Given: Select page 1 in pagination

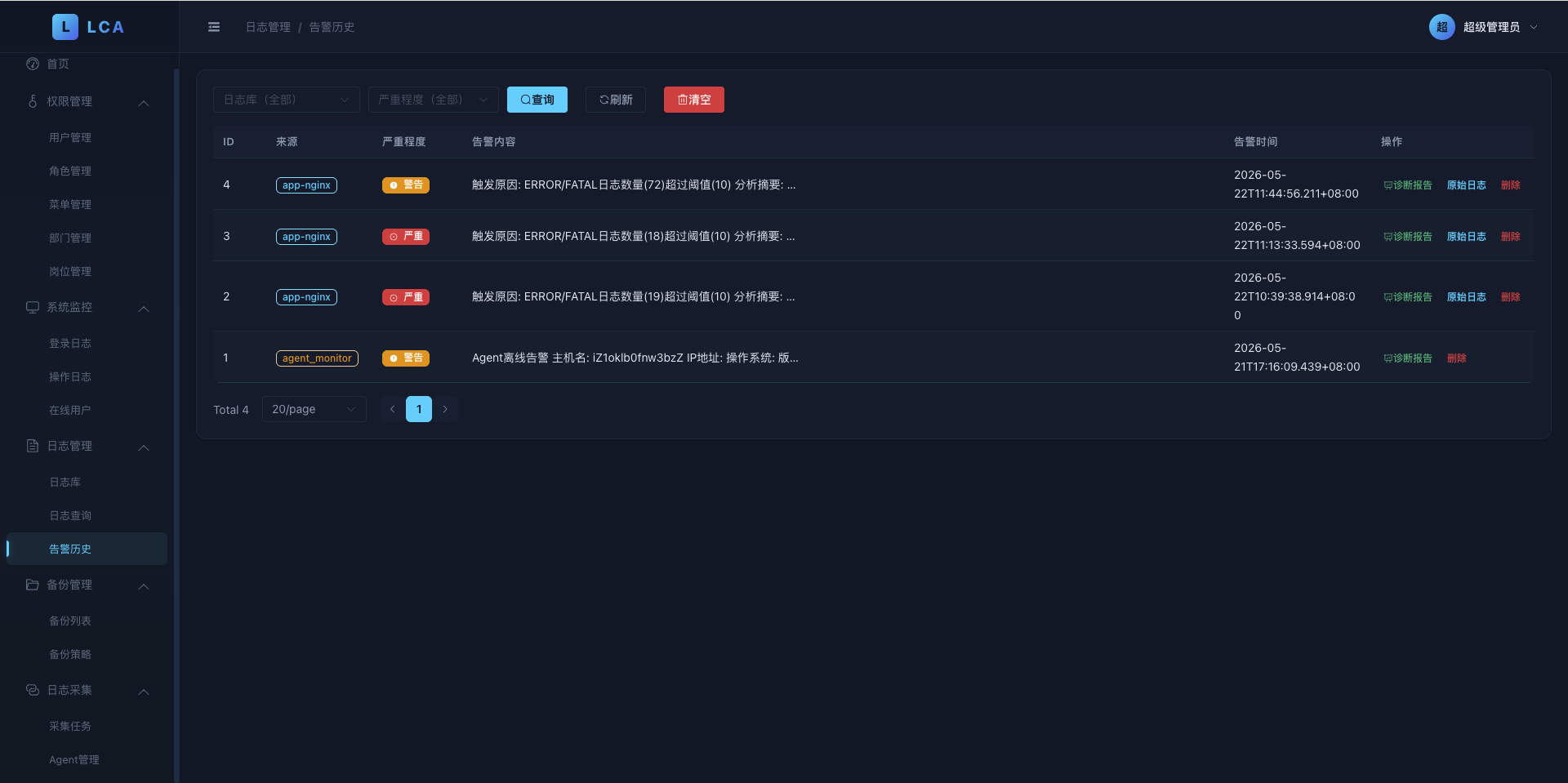Looking at the screenshot, I should click(419, 409).
